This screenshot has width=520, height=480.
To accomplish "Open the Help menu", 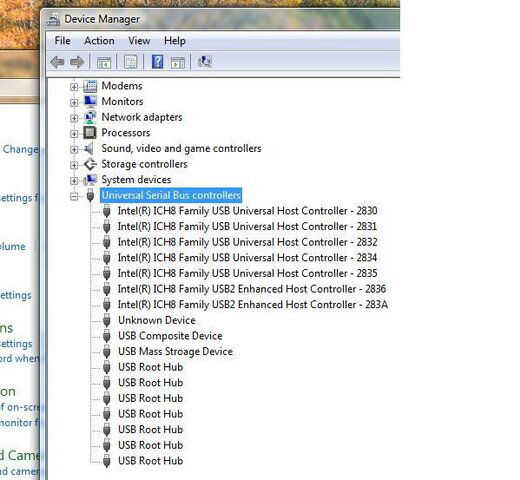I will point(175,41).
